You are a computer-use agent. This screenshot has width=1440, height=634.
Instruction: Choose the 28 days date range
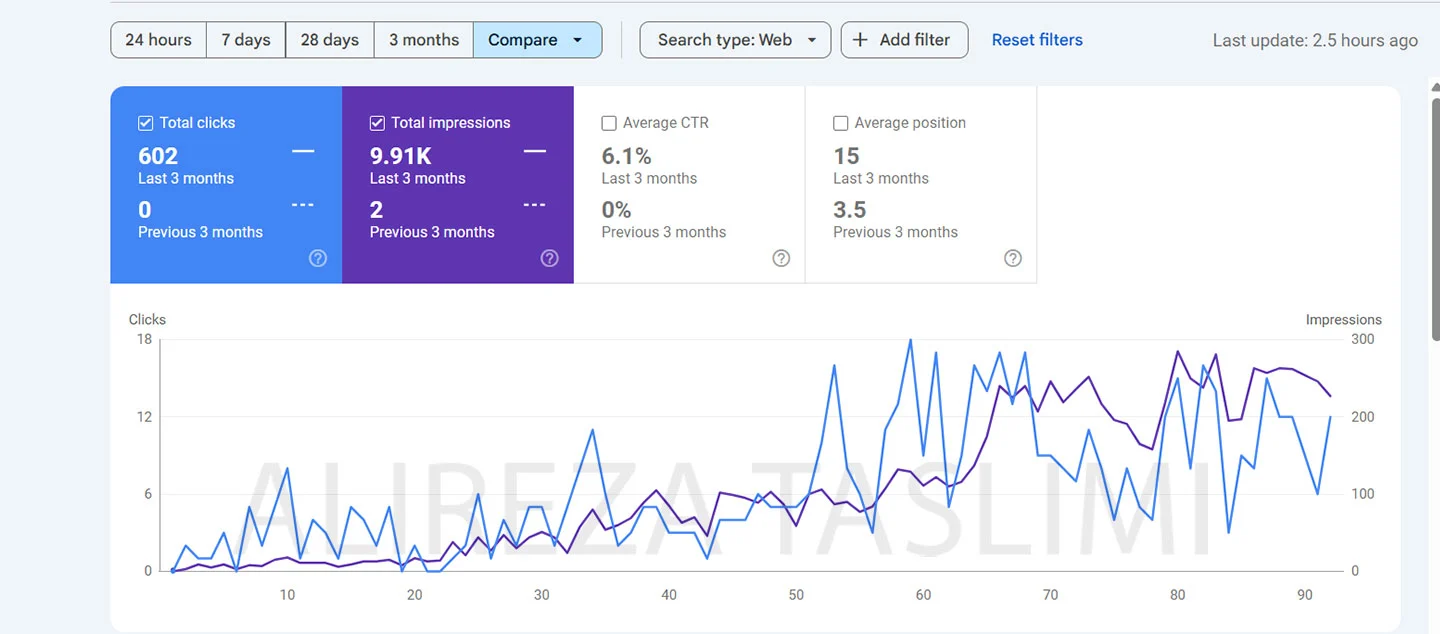pyautogui.click(x=329, y=40)
